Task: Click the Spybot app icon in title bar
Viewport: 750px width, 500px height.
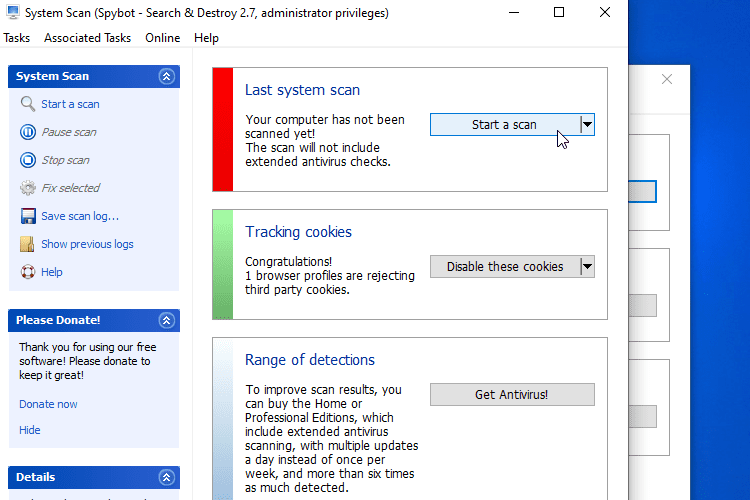Action: pyautogui.click(x=13, y=12)
